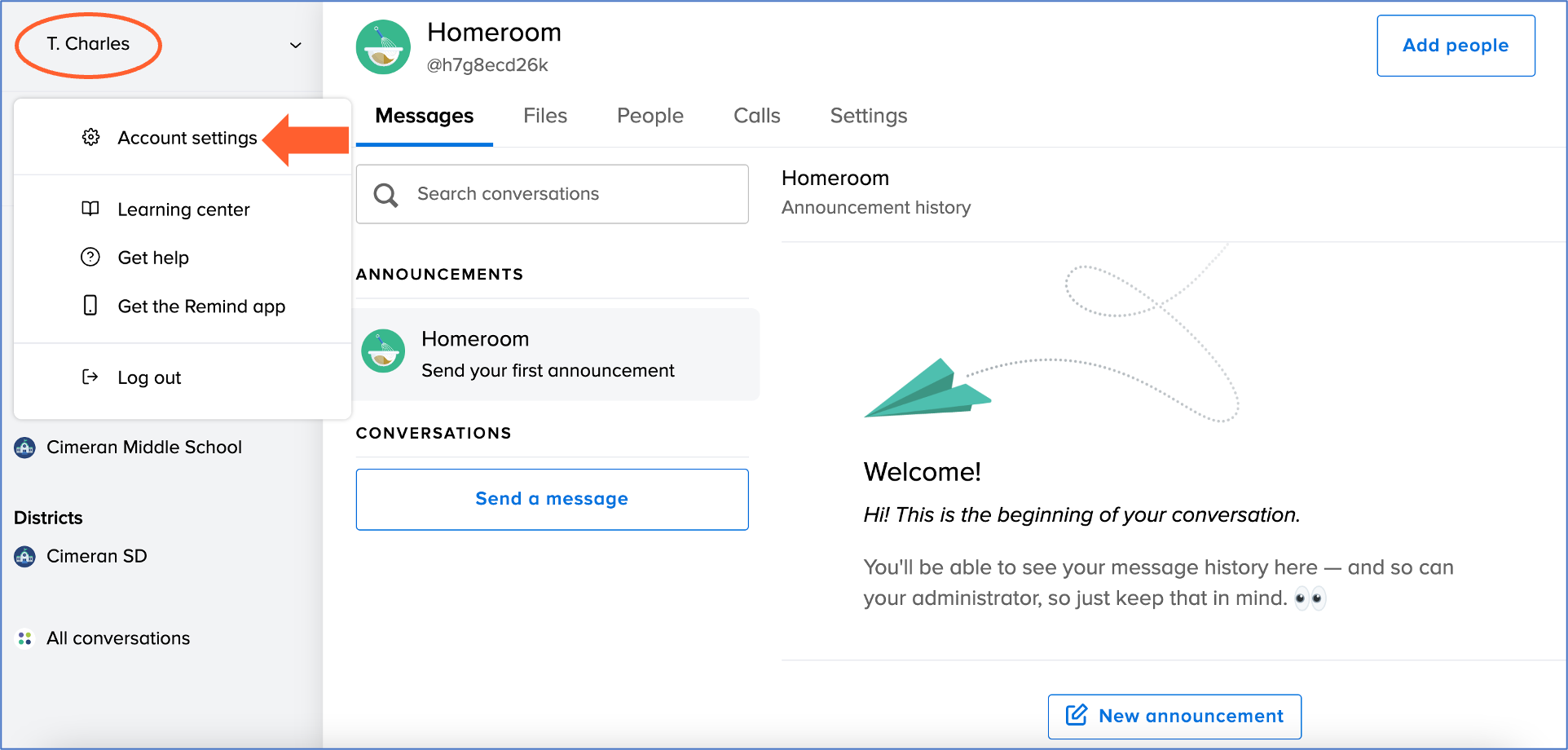The width and height of the screenshot is (1568, 750).
Task: Open the class Settings tab
Action: pyautogui.click(x=868, y=116)
